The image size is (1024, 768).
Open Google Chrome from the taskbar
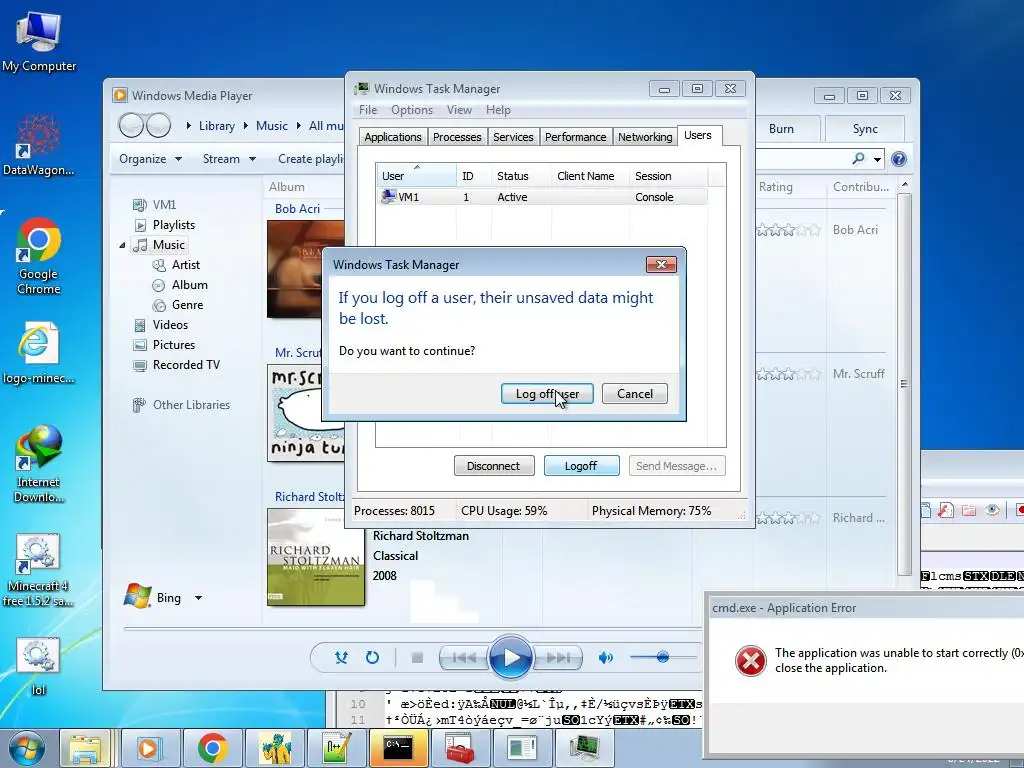(212, 748)
